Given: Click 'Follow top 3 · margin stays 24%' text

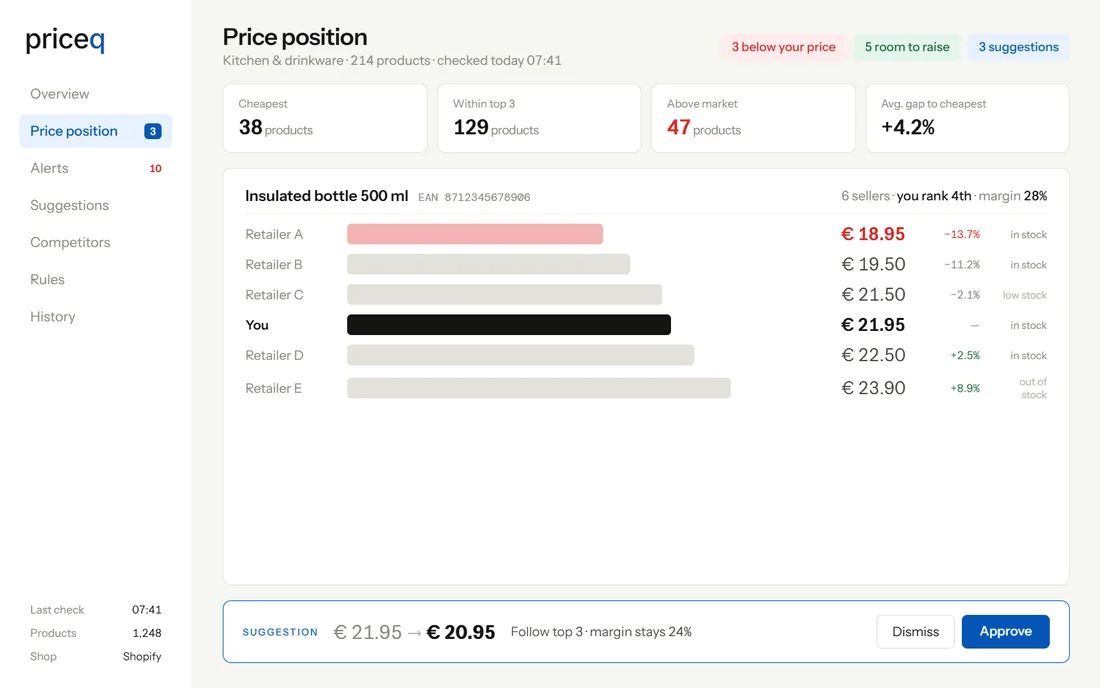Looking at the screenshot, I should [x=601, y=632].
